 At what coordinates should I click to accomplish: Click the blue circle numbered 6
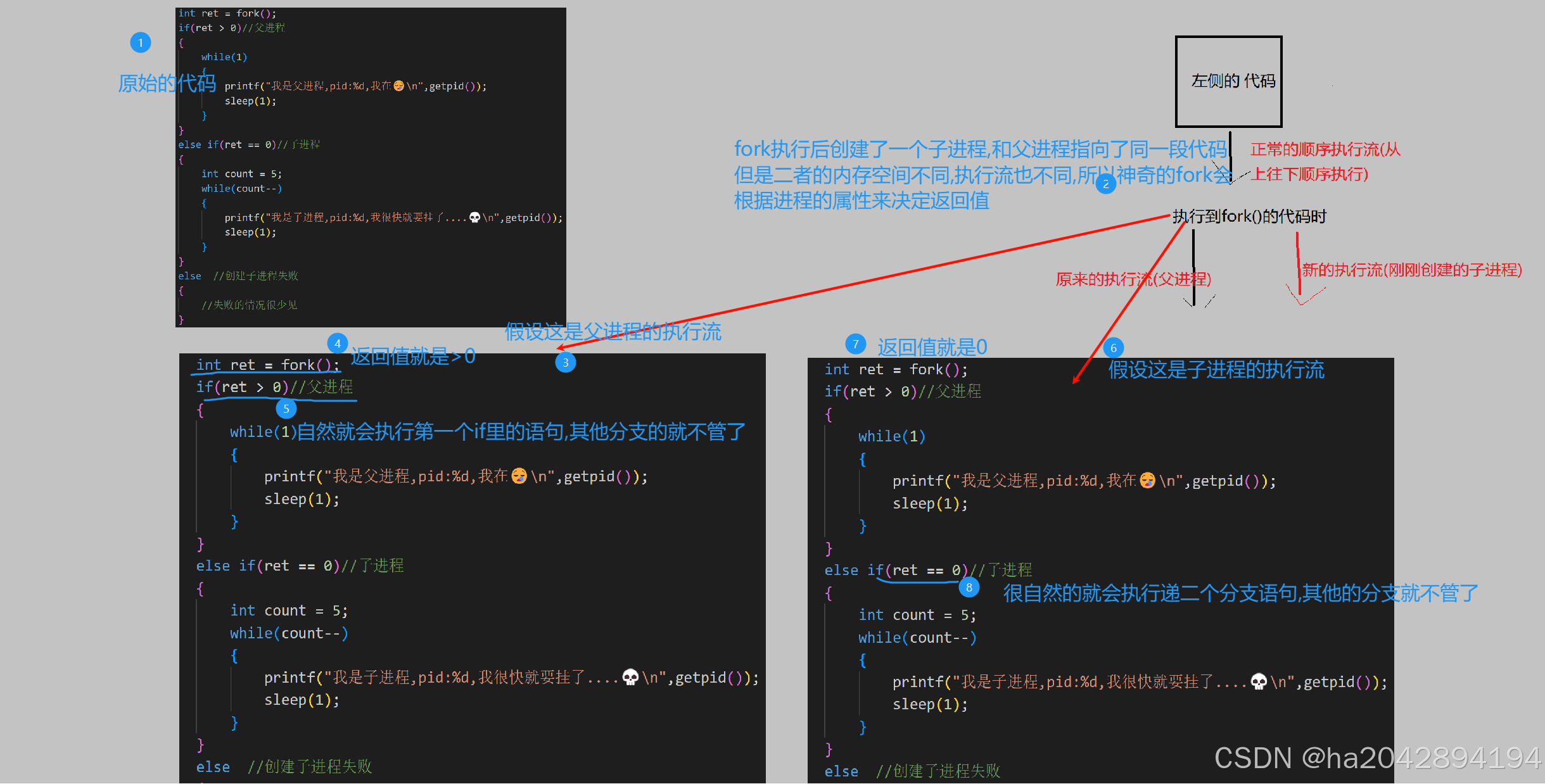(1114, 348)
